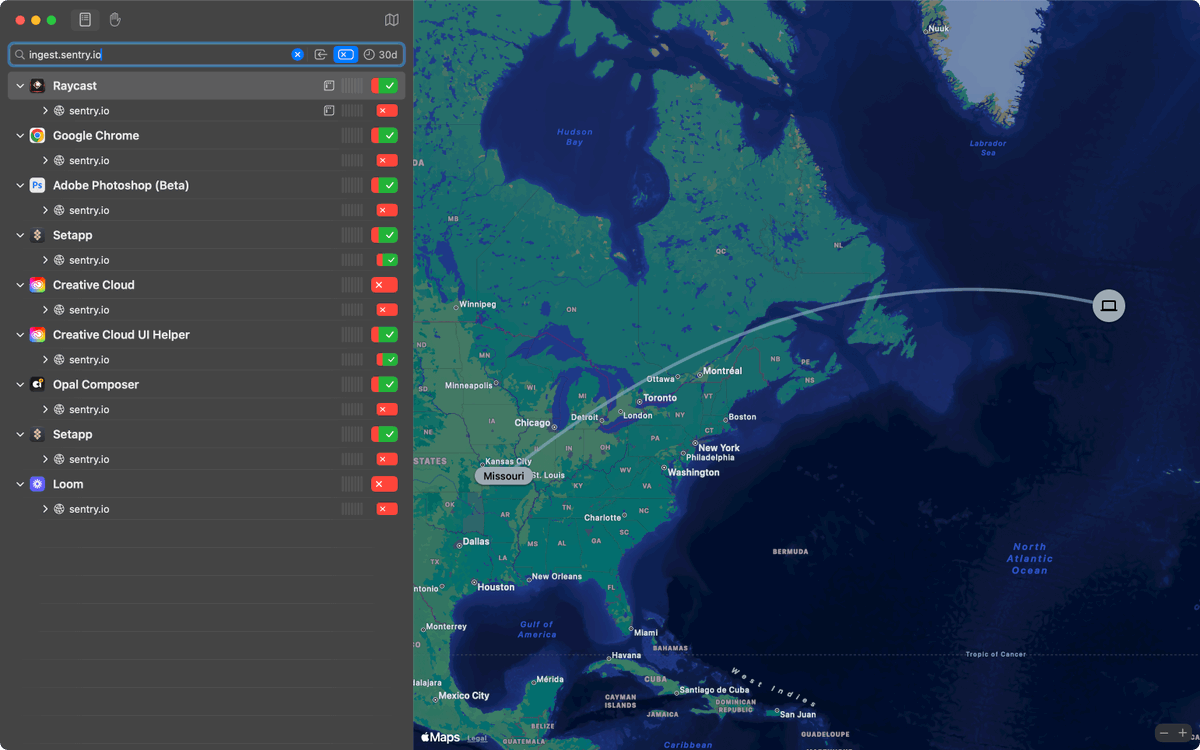Viewport: 1200px width, 750px height.
Task: Click globe icon of sentry.io under Google Chrome
Action: pos(59,160)
